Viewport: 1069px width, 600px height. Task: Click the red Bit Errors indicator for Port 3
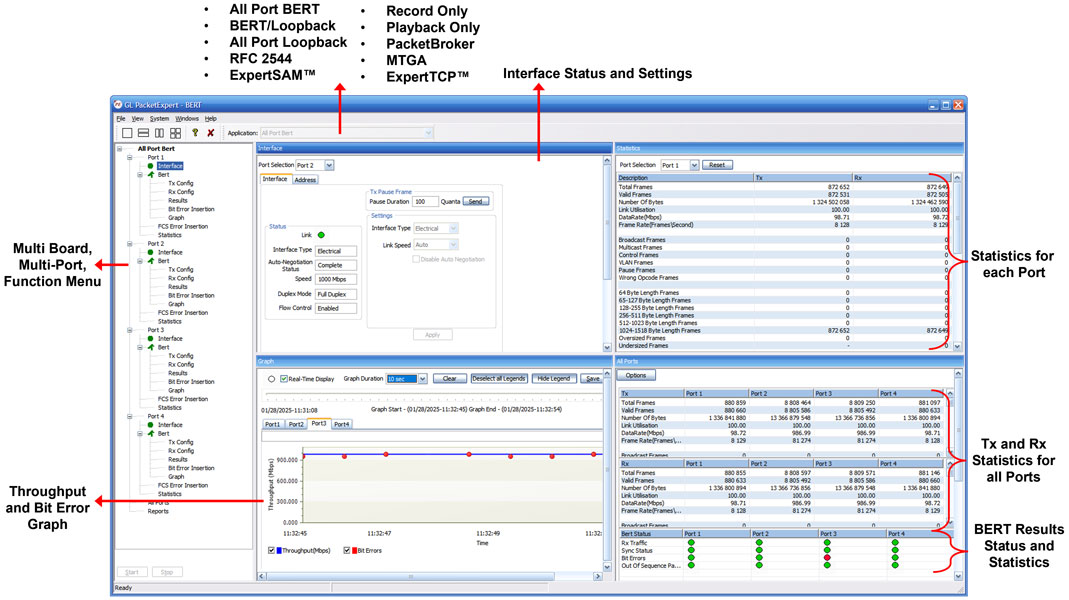click(x=827, y=558)
